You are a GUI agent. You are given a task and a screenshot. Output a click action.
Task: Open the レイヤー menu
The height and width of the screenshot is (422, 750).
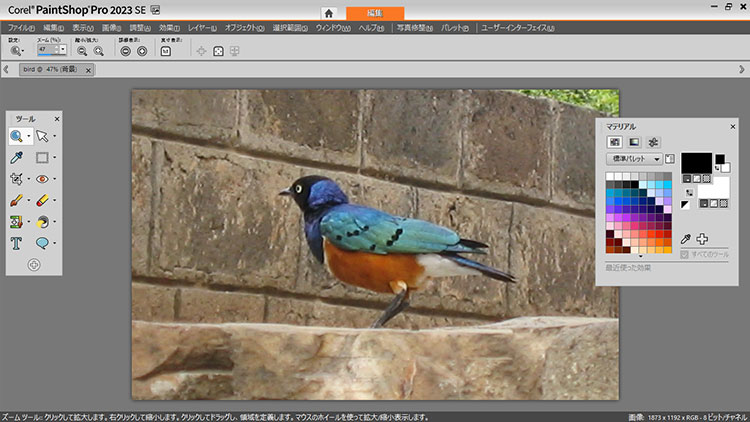[x=201, y=27]
